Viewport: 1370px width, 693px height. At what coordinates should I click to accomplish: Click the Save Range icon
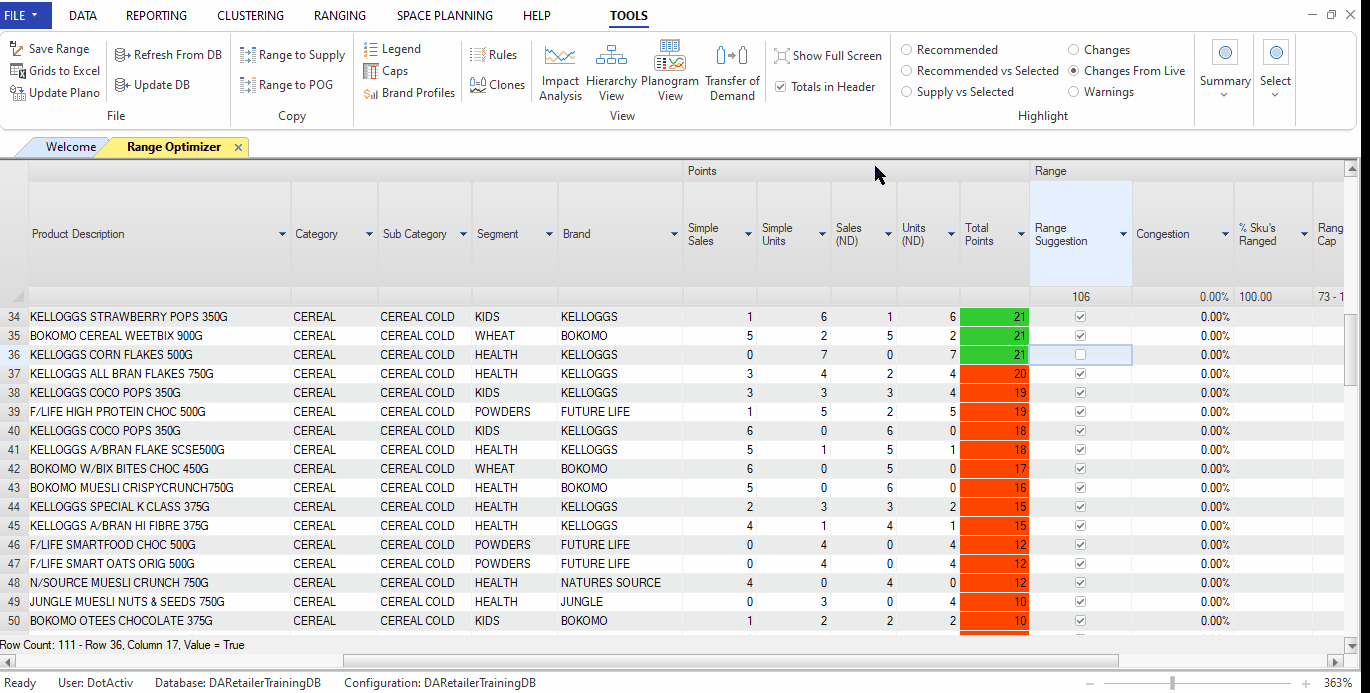[17, 49]
